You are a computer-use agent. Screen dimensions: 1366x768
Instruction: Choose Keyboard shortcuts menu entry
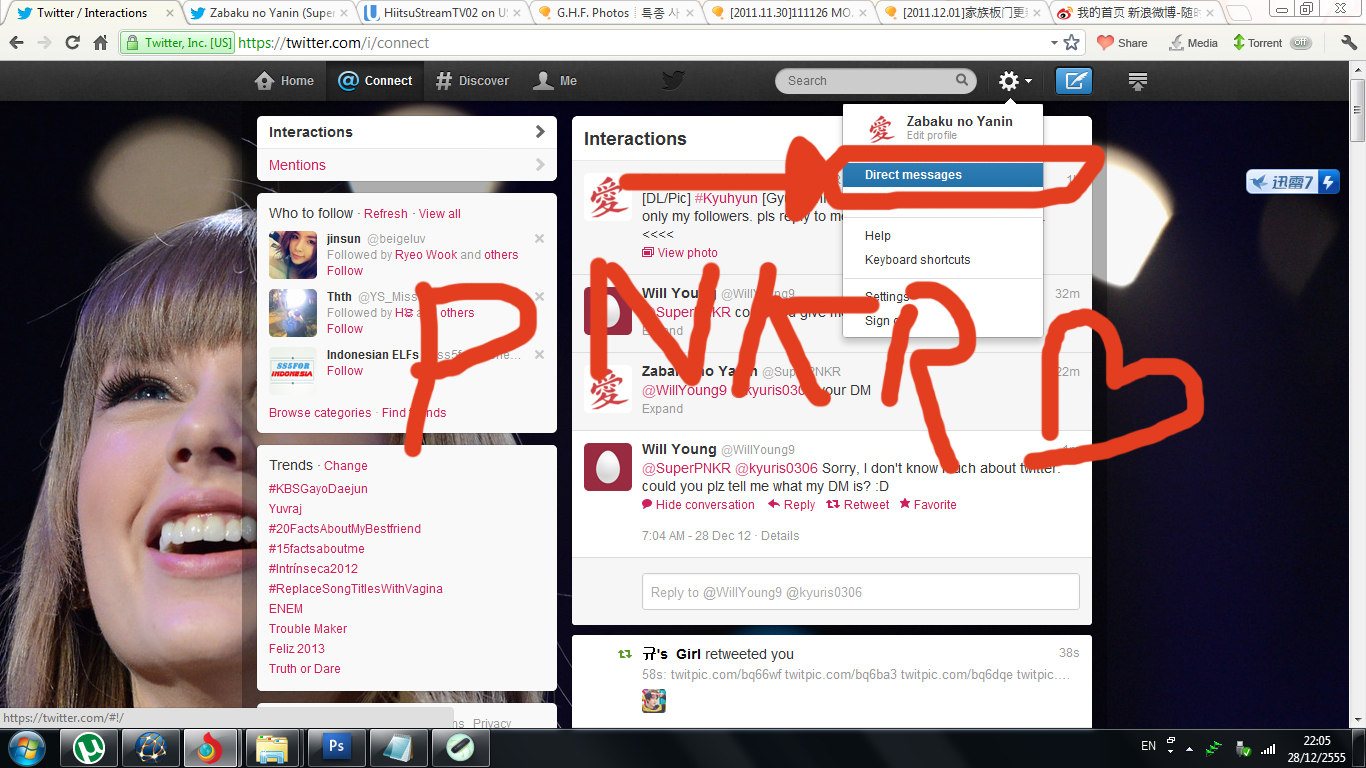pos(918,260)
